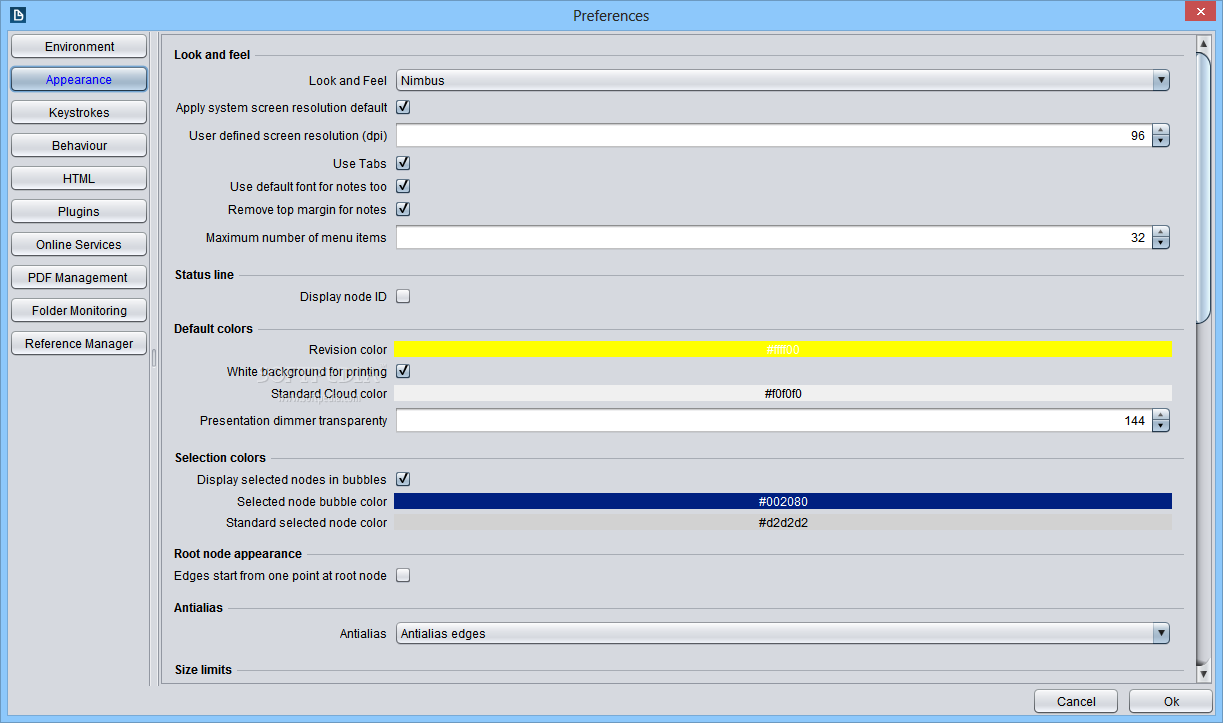This screenshot has width=1223, height=723.
Task: Click the scrollbar up arrow
Action: tap(1204, 43)
